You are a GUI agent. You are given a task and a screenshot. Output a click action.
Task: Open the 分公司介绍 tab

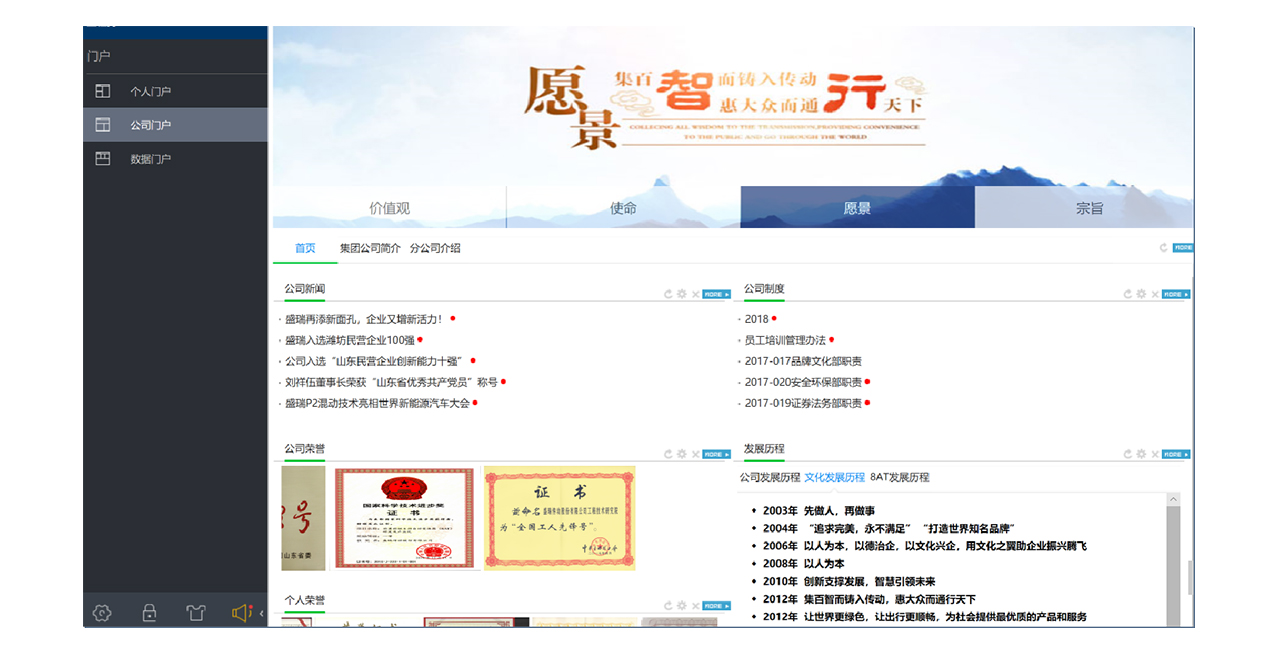435,248
